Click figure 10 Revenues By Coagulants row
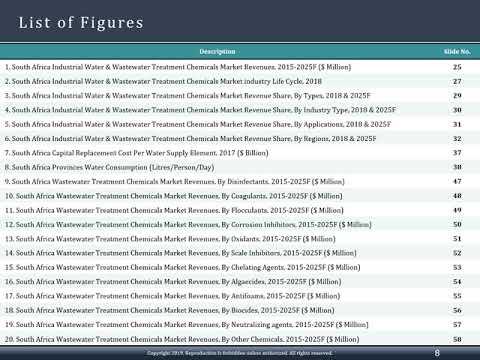 coord(174,196)
